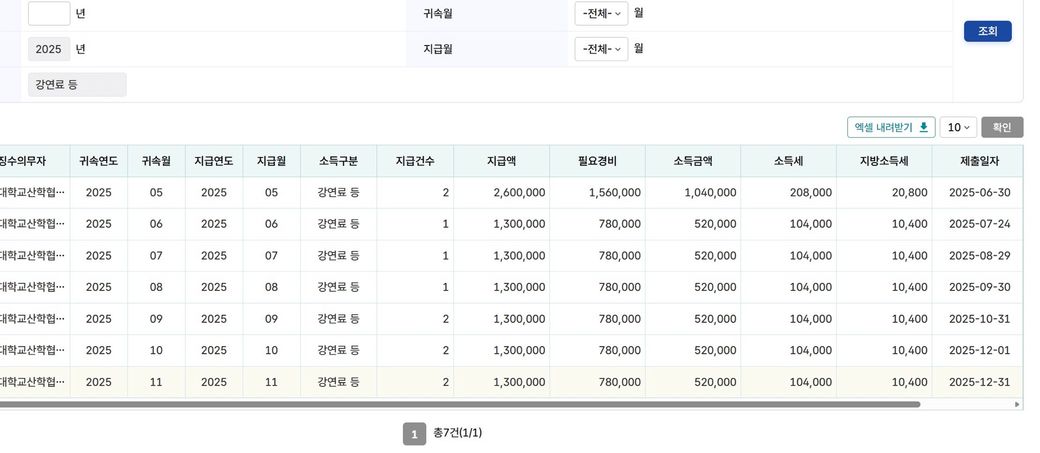Click page number 1 in pagination
Viewport: 1040px width, 453px height.
coord(414,433)
